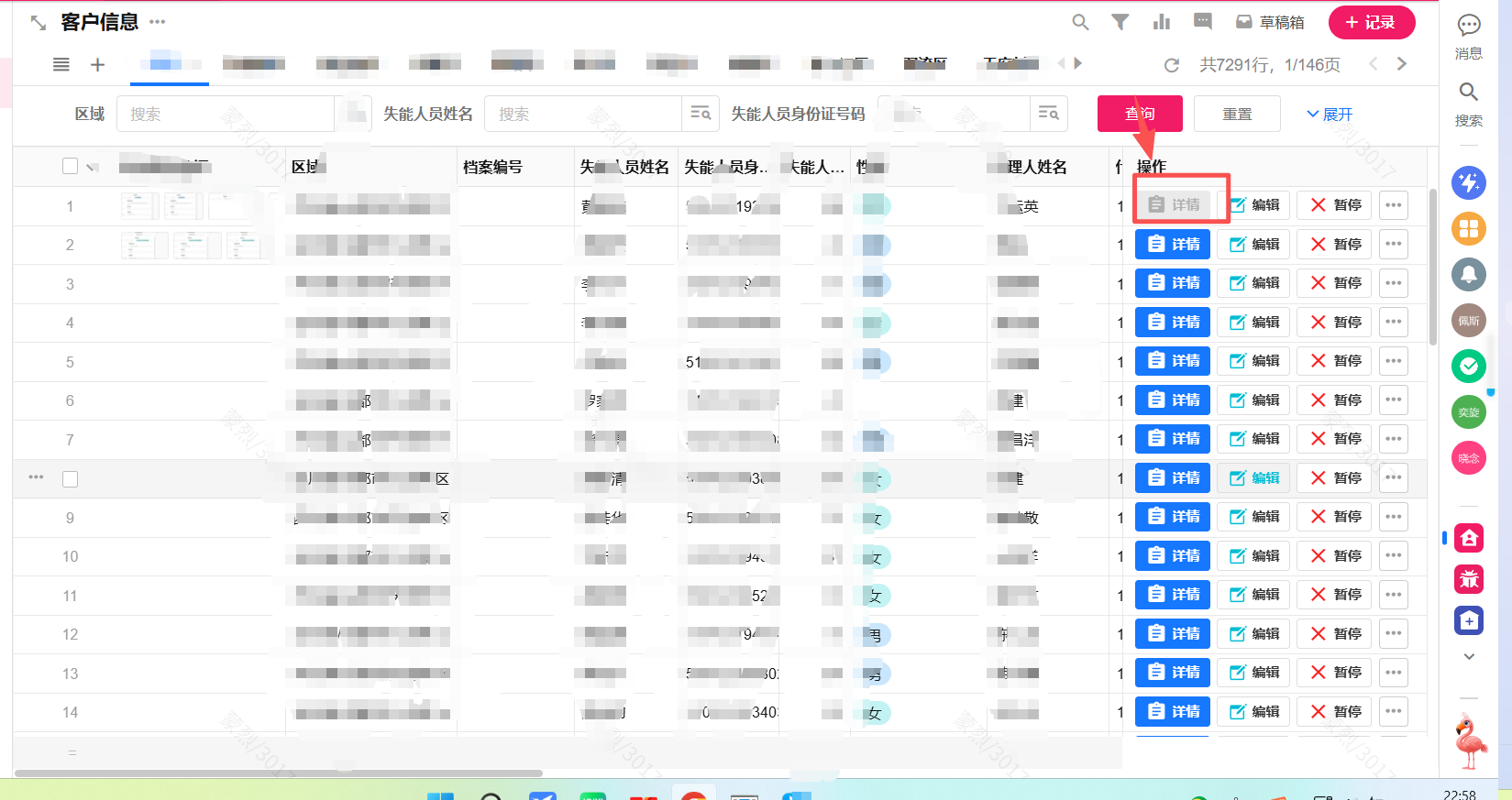Image resolution: width=1512 pixels, height=800 pixels.
Task: Open the funnel filter icon
Action: click(x=1120, y=22)
